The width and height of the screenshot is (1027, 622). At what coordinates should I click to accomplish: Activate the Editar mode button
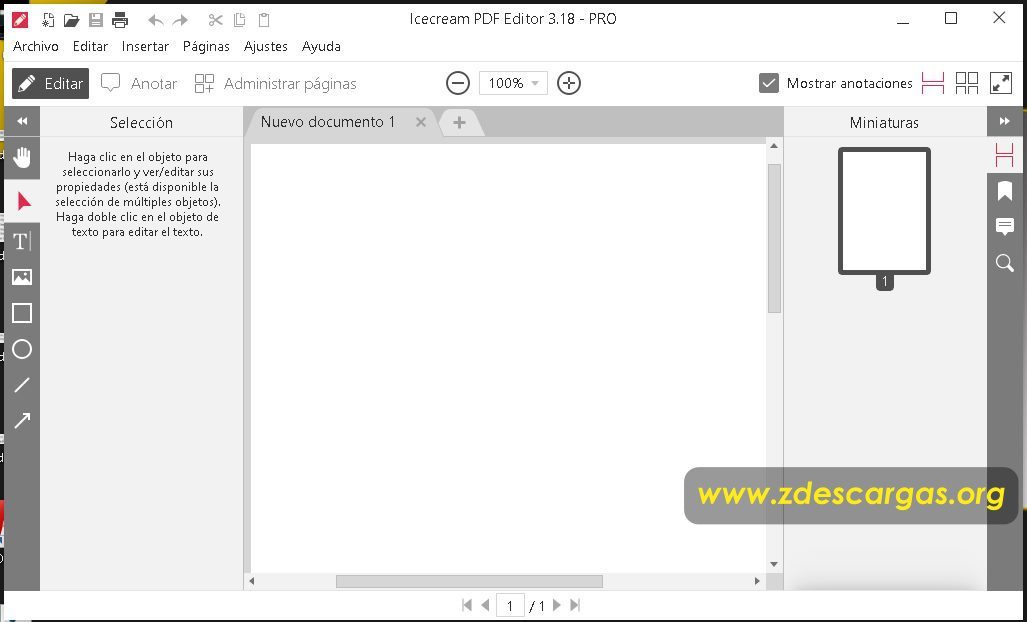click(x=50, y=83)
